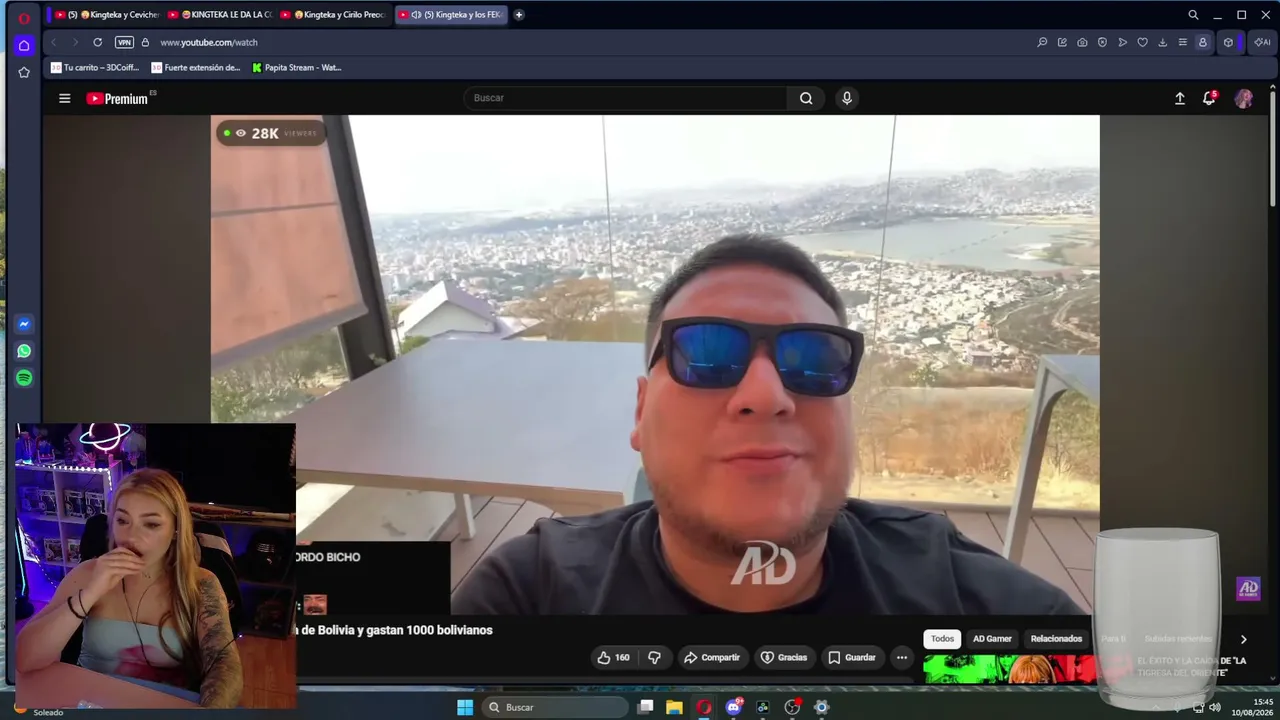The width and height of the screenshot is (1280, 720).
Task: Open File Explorer from the taskbar
Action: (674, 707)
